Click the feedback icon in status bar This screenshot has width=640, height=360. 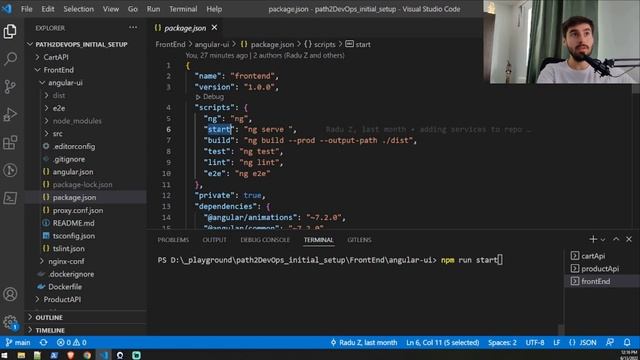(610, 342)
